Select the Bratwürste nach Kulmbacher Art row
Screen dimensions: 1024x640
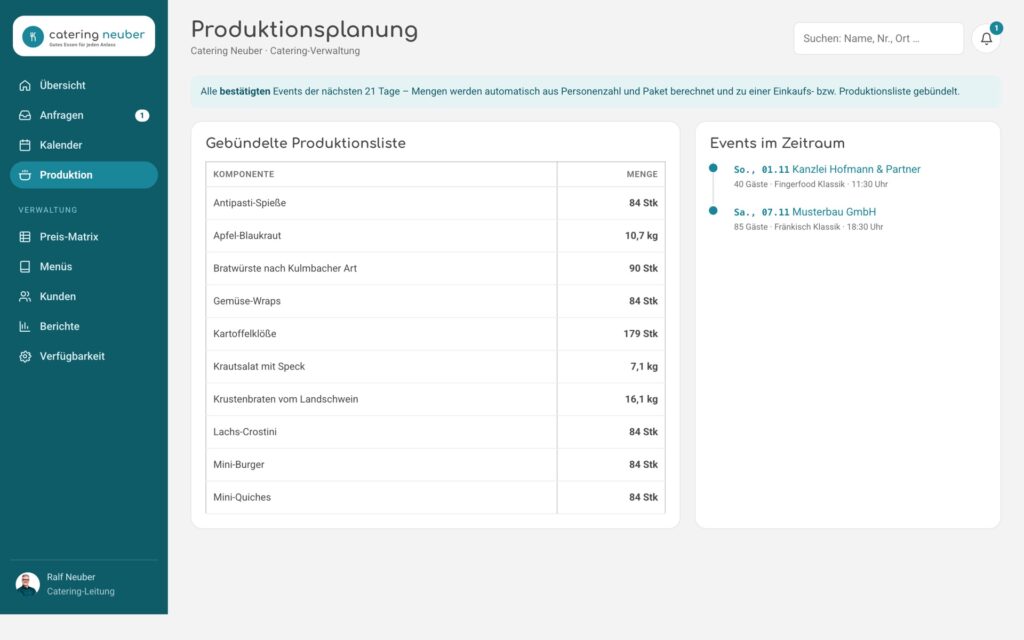coord(435,268)
